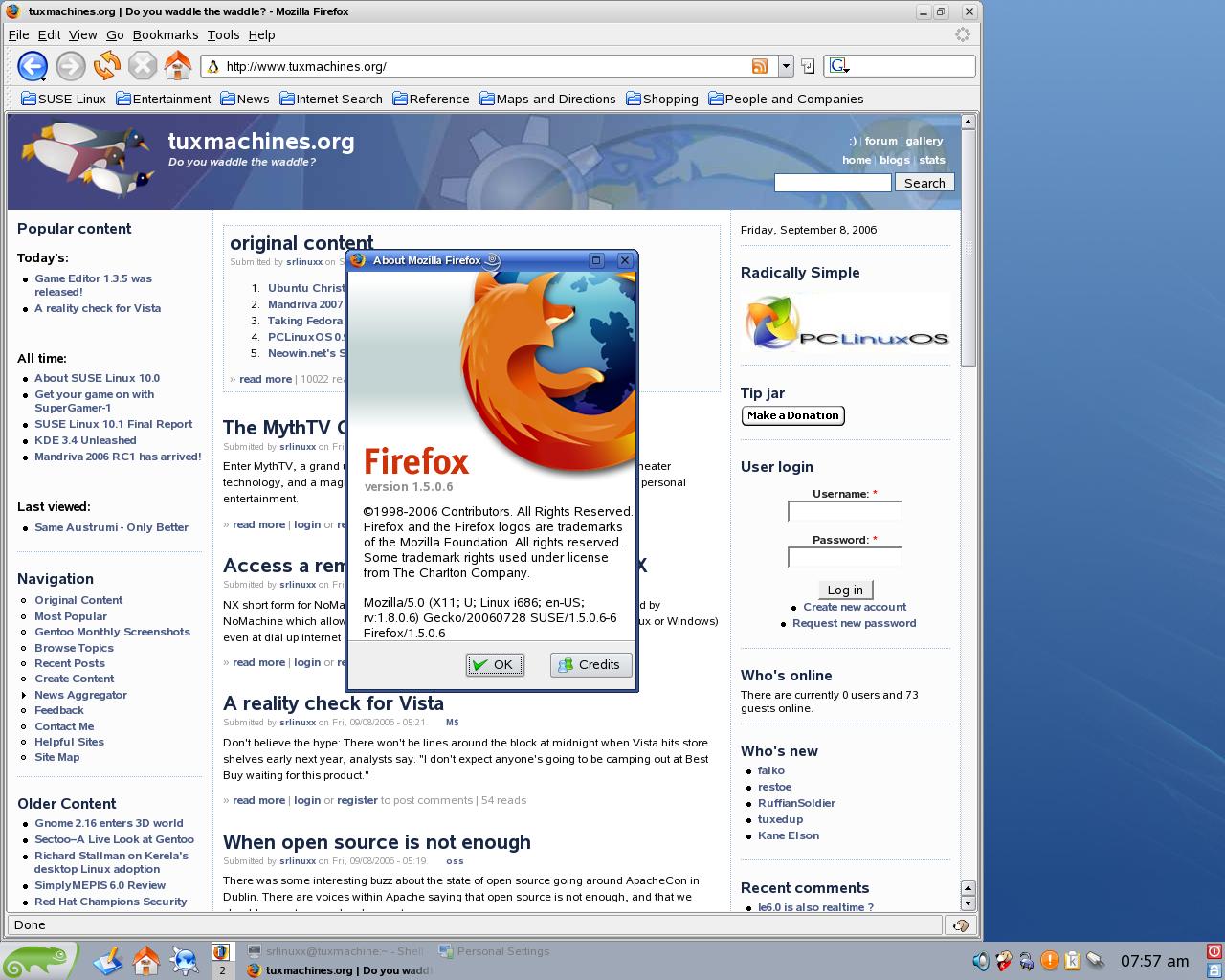Launch the Konqueror web browser panel icon
The width and height of the screenshot is (1225, 980).
coord(184,960)
